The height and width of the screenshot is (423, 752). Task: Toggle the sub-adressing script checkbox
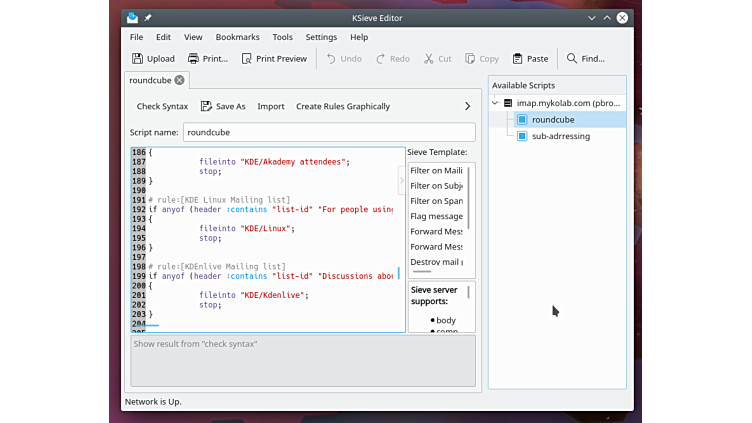point(522,136)
